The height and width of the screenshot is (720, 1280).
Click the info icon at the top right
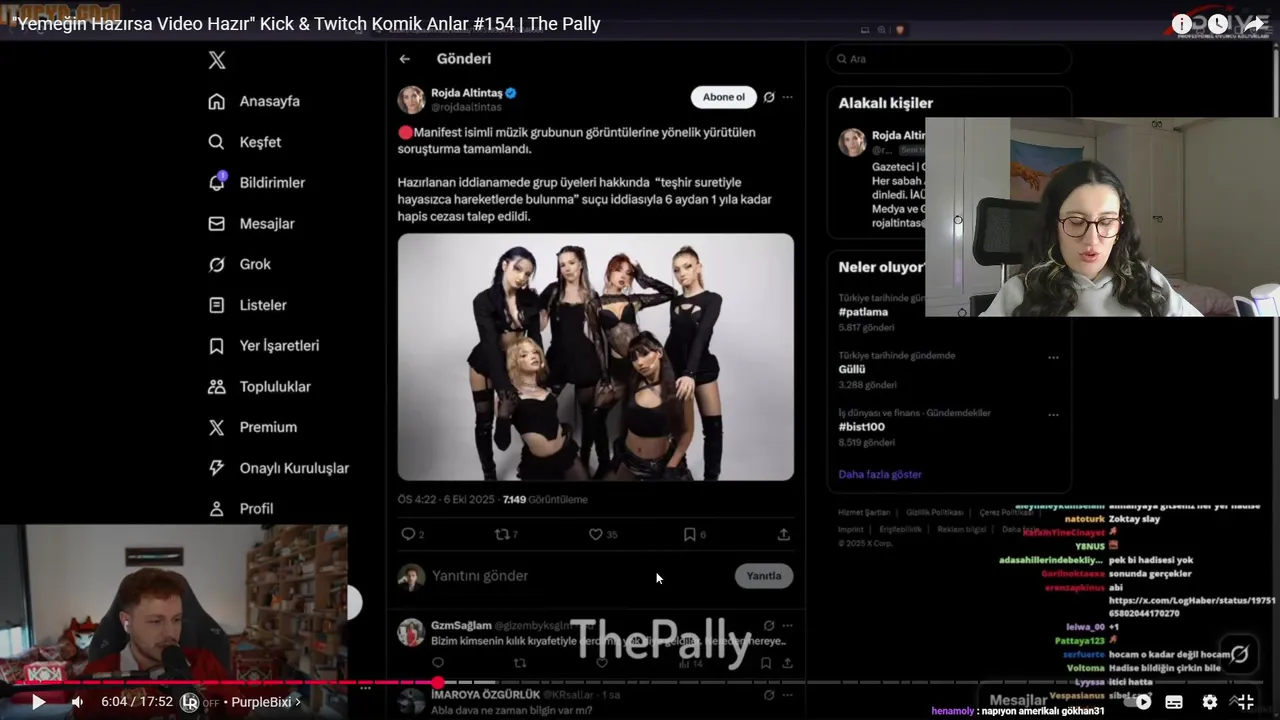pos(1182,24)
